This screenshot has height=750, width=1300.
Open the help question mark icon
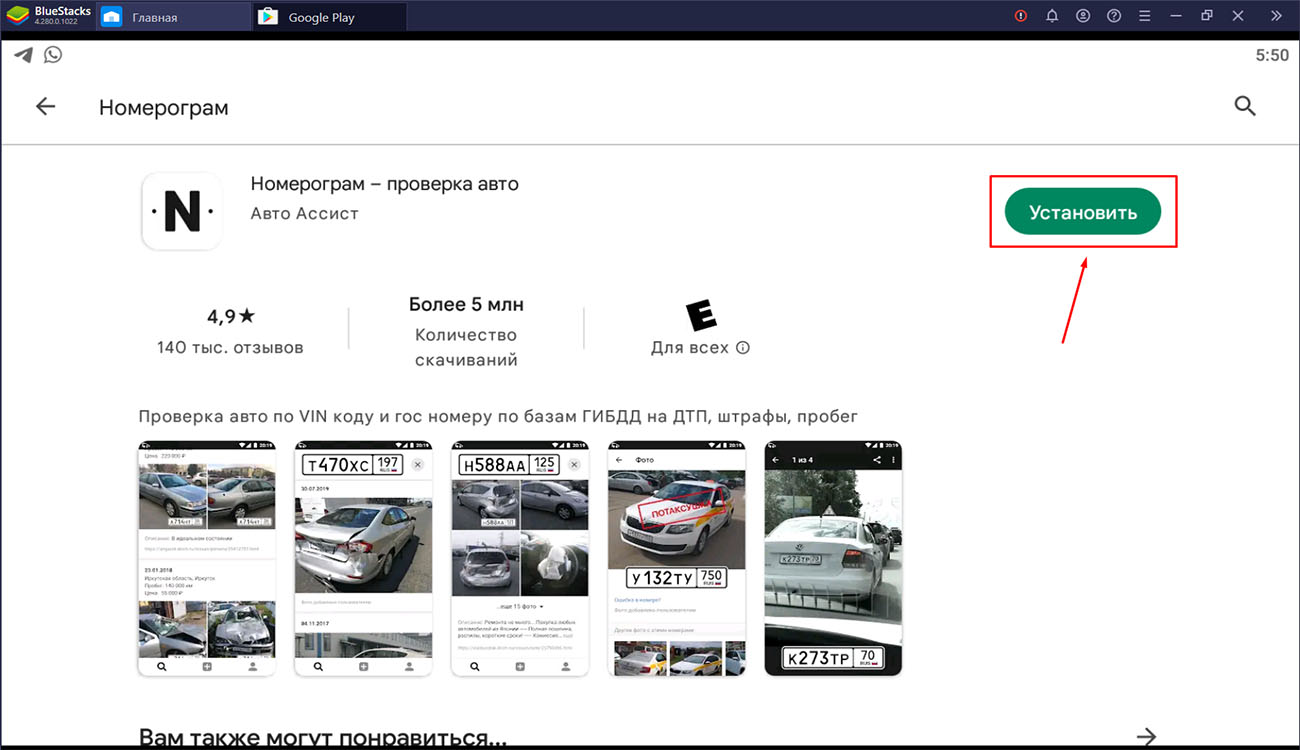(1114, 16)
